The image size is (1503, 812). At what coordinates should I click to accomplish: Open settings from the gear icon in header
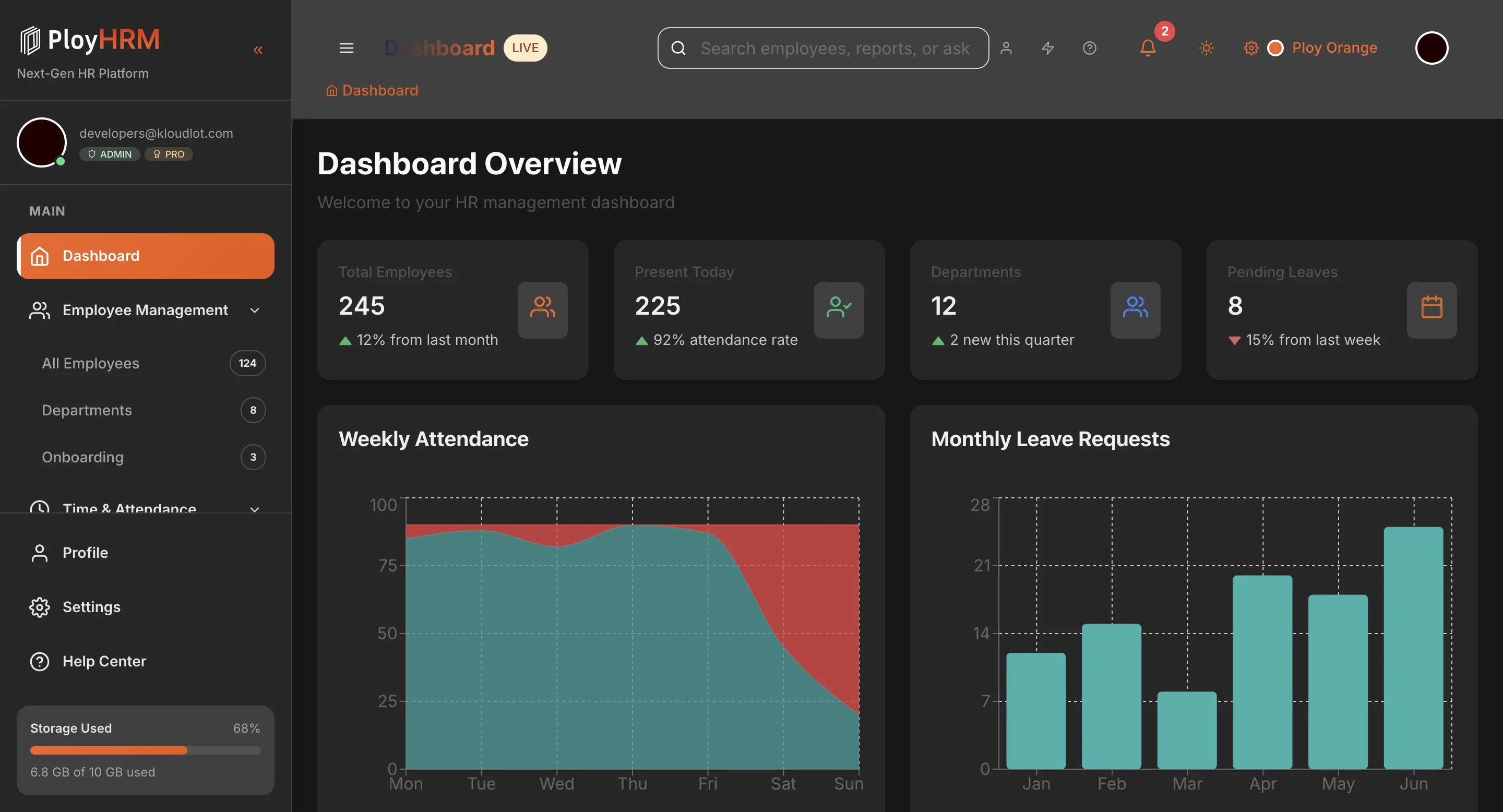pos(1251,48)
